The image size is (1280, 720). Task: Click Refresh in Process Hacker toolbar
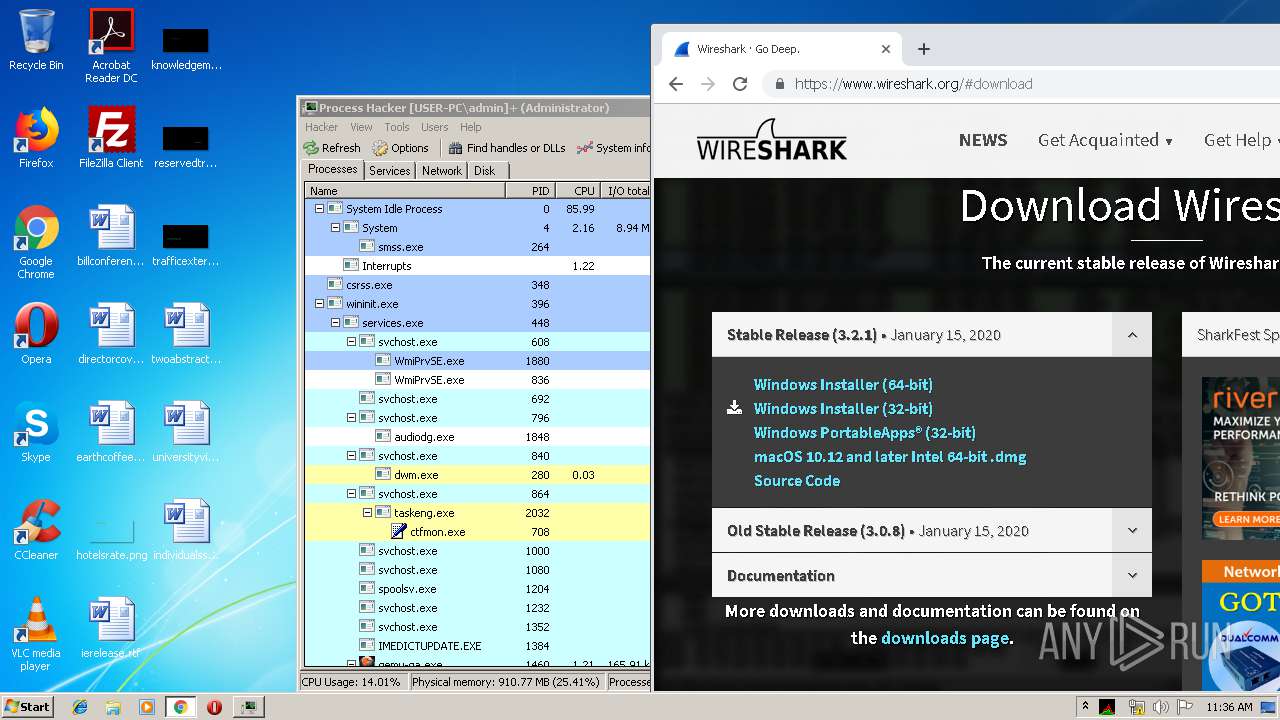click(332, 148)
